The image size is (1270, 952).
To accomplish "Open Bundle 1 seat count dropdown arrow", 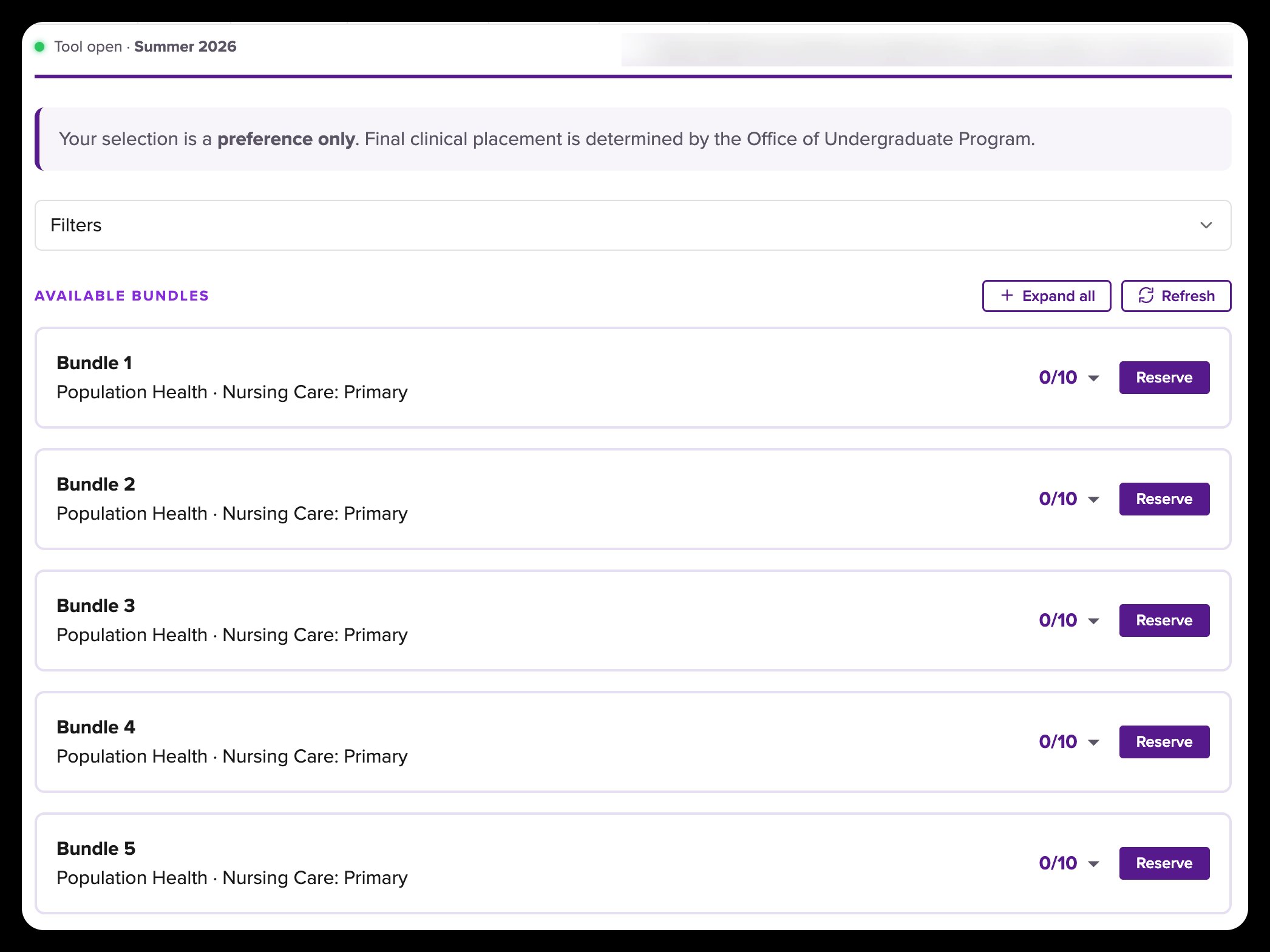I will [x=1093, y=378].
